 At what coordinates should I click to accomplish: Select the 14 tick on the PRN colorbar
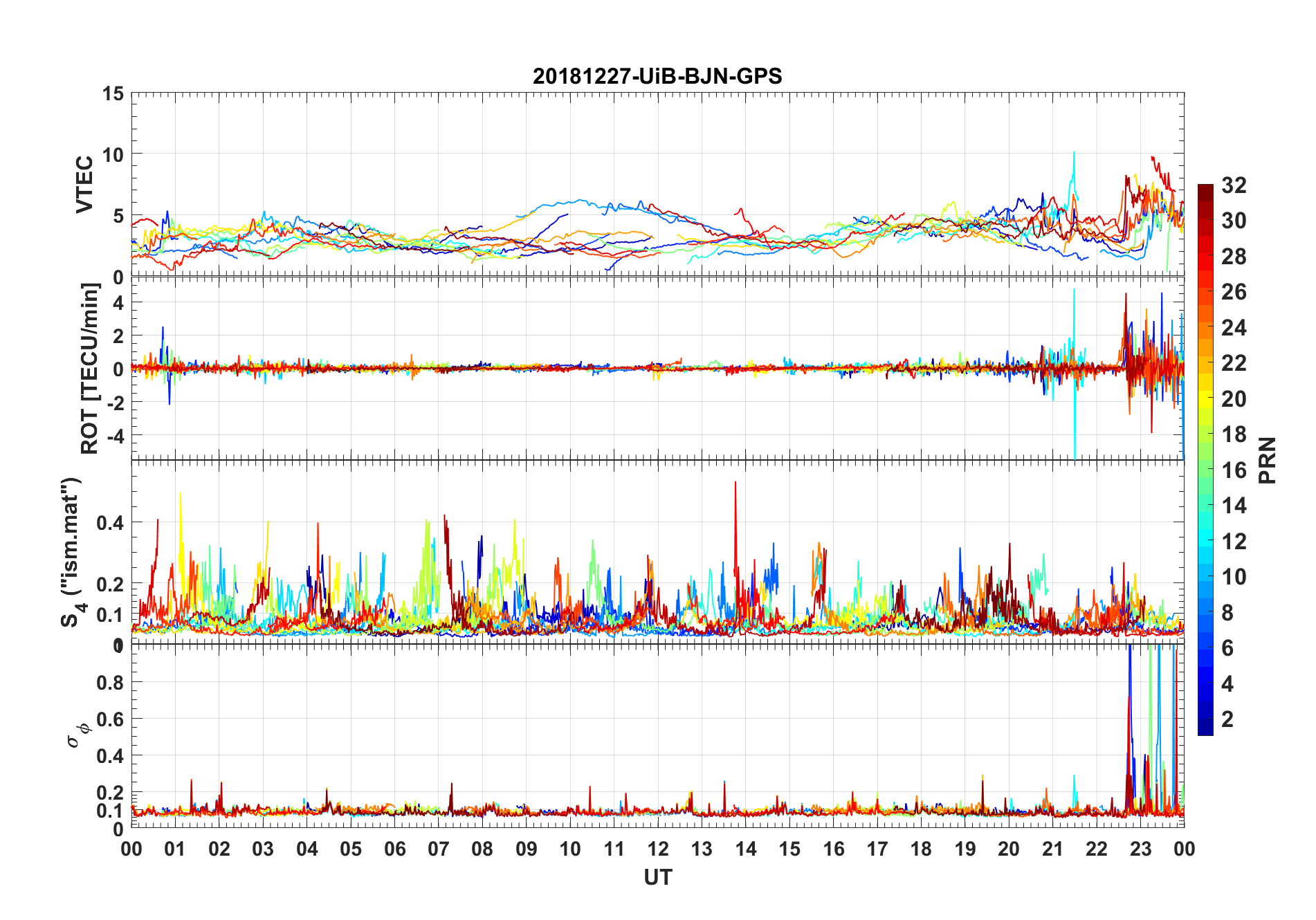pos(1234,505)
